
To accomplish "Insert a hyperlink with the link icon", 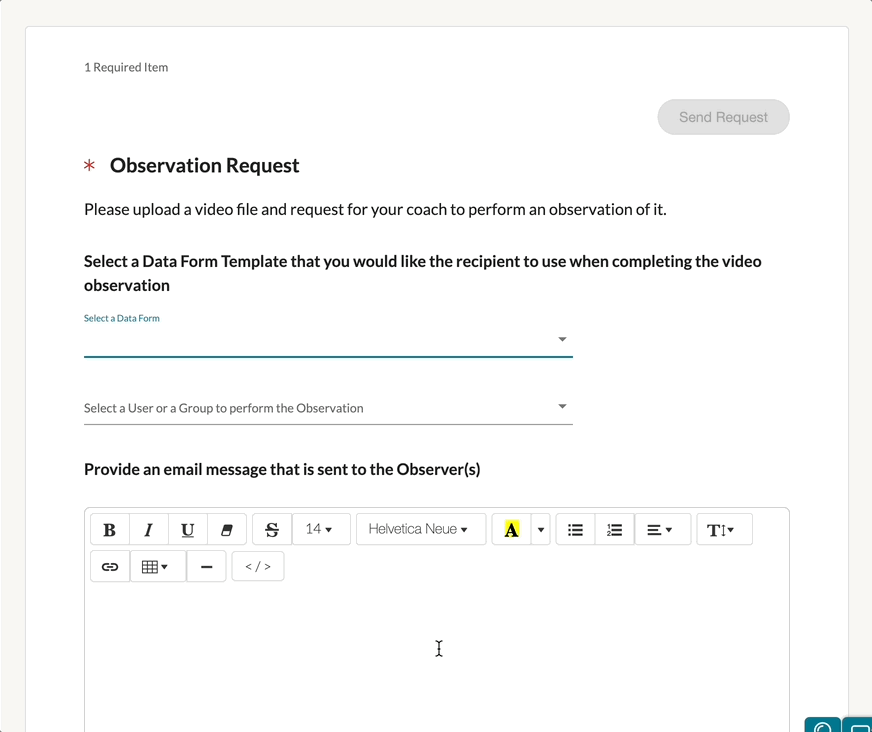I will (110, 567).
